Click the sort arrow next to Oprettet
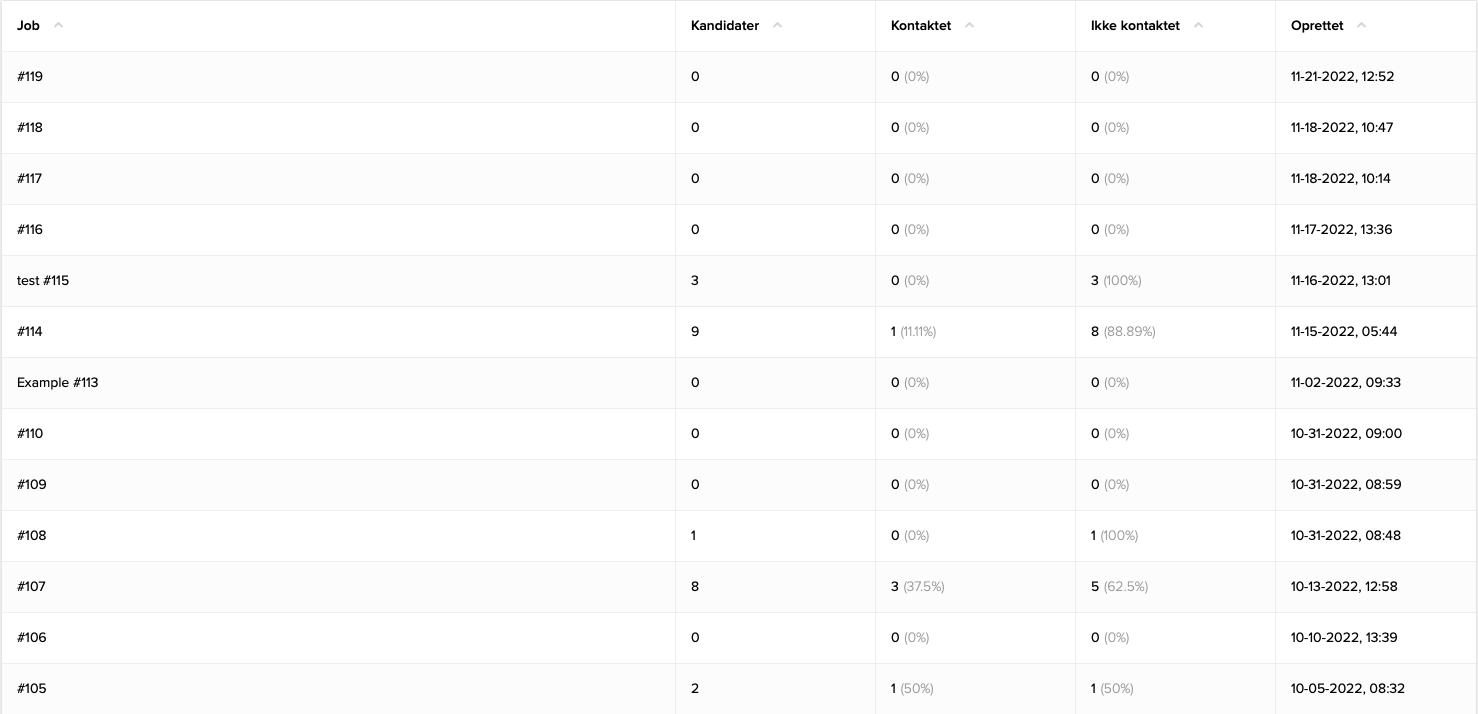This screenshot has width=1478, height=714. [1360, 25]
